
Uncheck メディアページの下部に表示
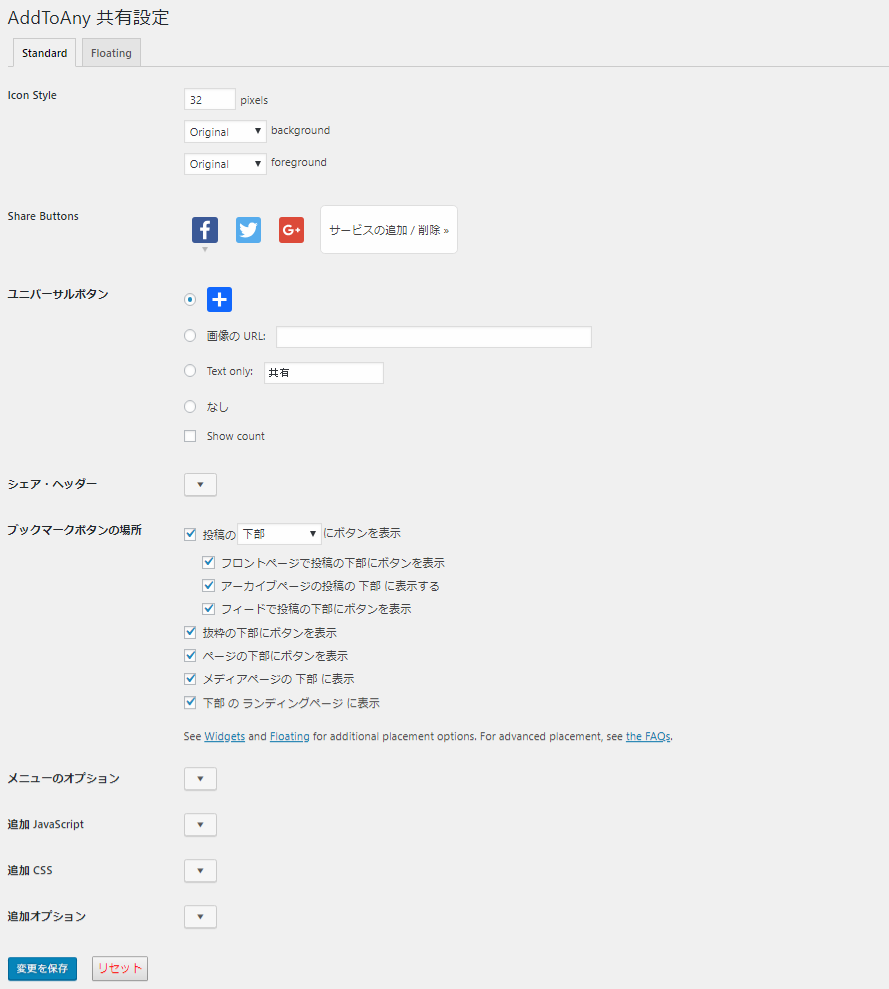(190, 679)
